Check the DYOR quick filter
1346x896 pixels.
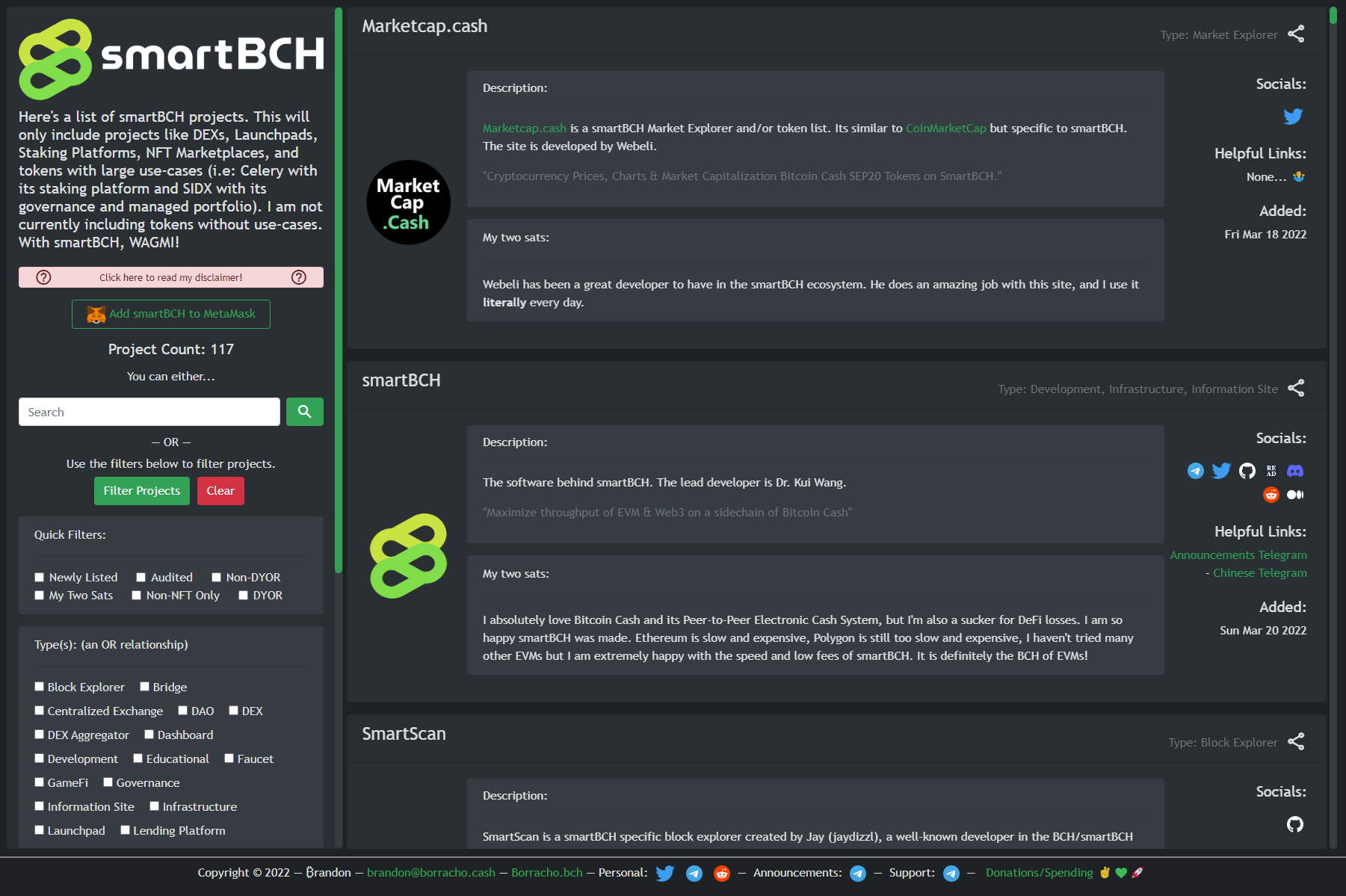[244, 596]
